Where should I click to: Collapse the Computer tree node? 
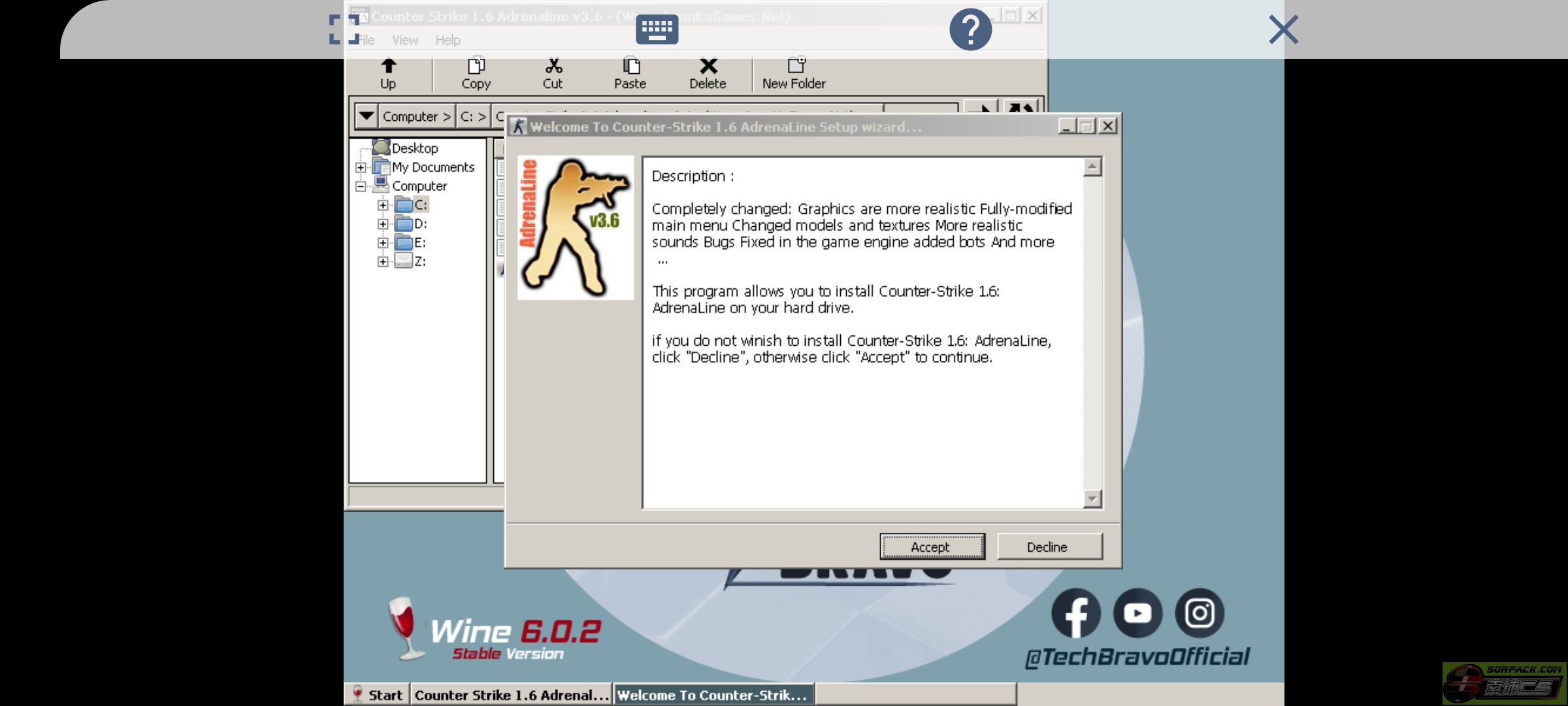tap(361, 186)
